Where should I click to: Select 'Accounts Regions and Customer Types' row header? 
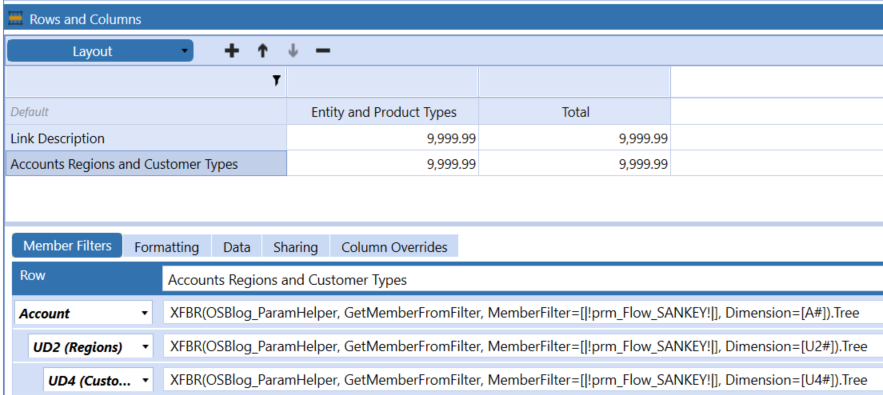pyautogui.click(x=146, y=164)
